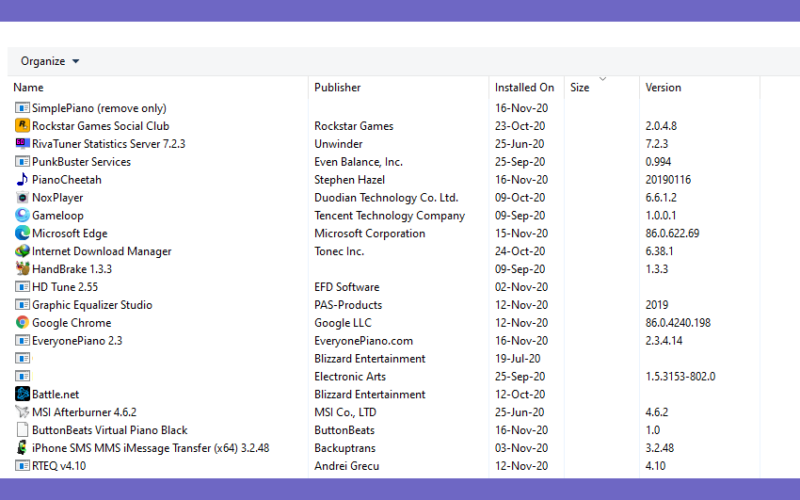Click version 20190116 cell
The image size is (800, 500).
click(668, 180)
